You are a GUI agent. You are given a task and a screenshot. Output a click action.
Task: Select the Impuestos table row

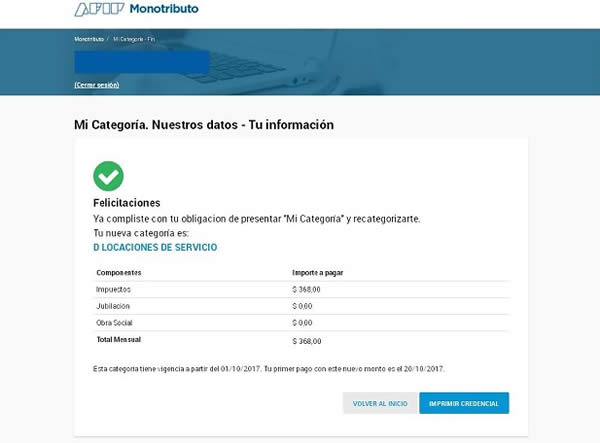pyautogui.click(x=301, y=290)
